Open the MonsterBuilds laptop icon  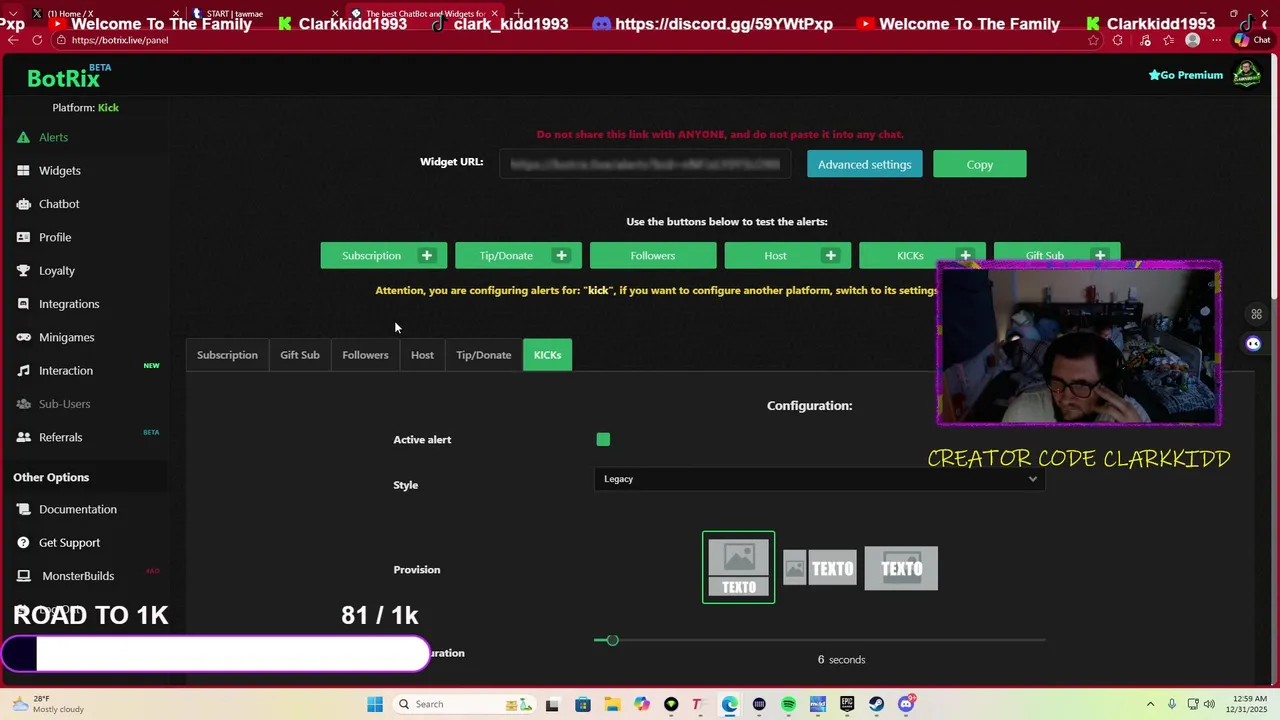[23, 576]
